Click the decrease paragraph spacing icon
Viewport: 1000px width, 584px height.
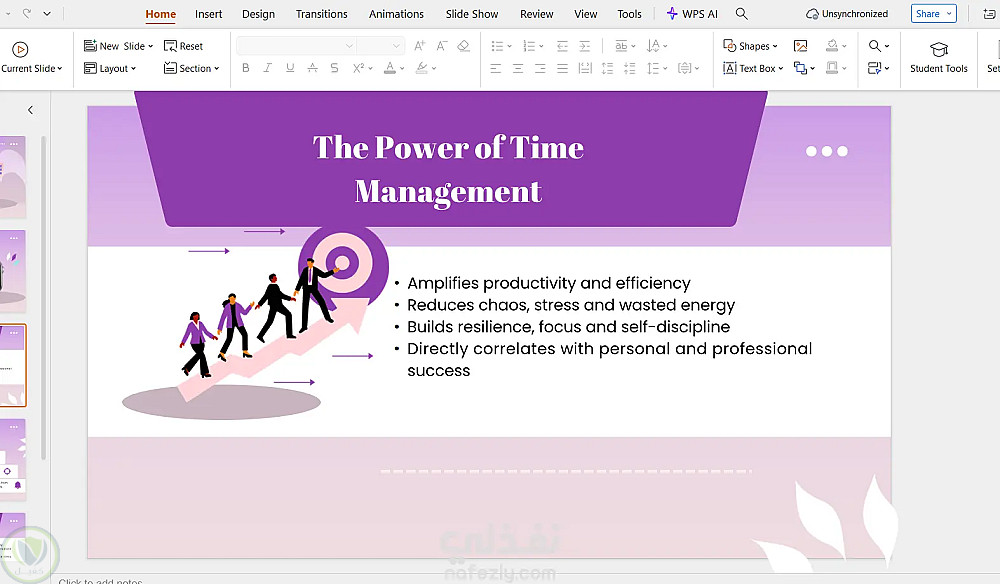click(x=629, y=68)
